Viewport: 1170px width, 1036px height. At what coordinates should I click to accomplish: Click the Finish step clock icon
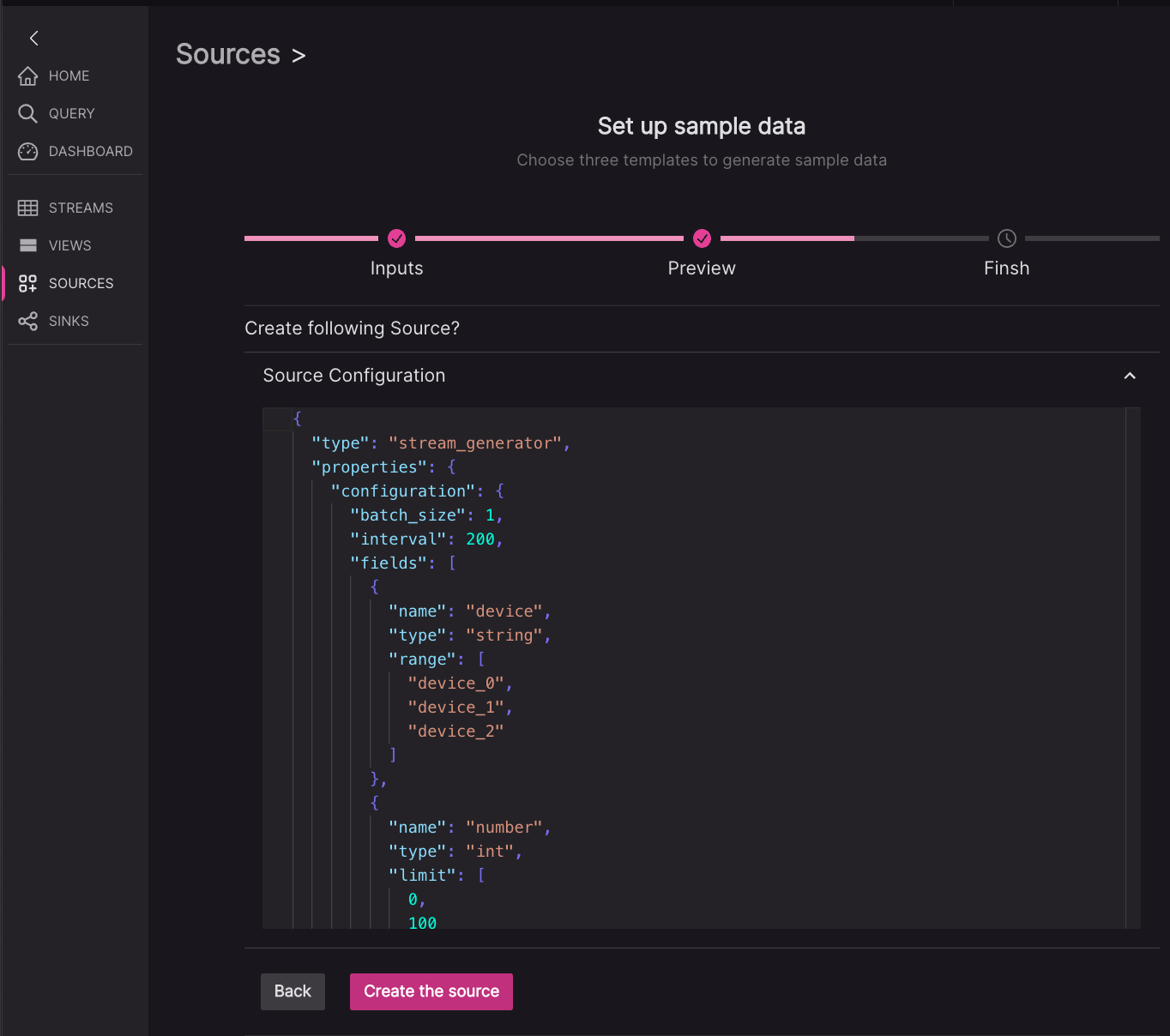tap(1007, 238)
